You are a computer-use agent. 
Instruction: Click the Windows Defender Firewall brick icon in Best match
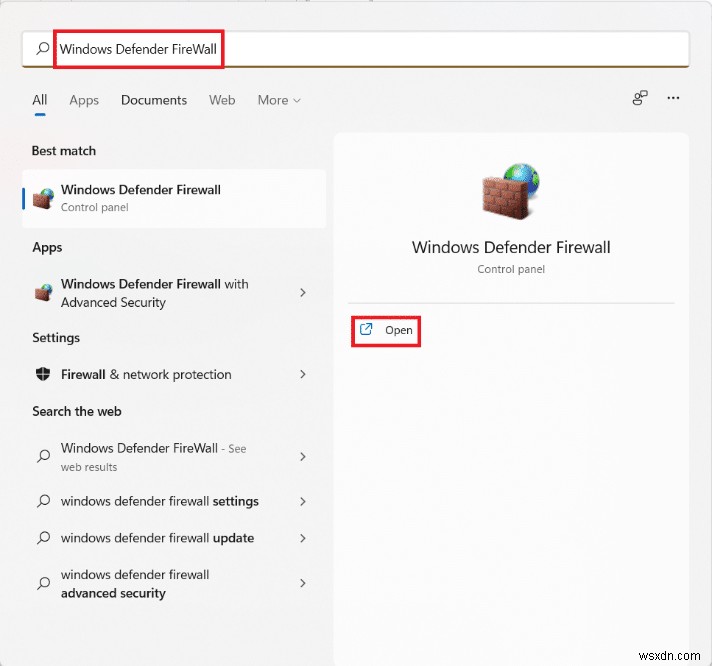43,198
